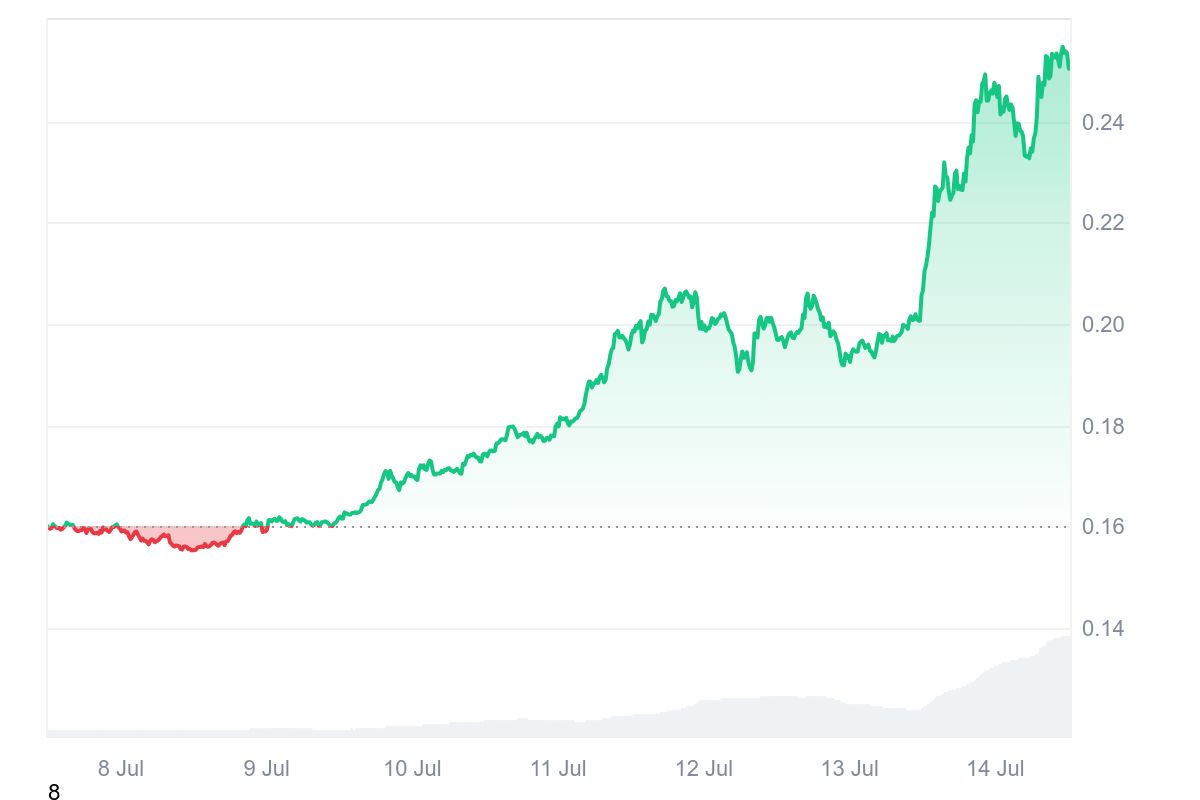The width and height of the screenshot is (1200, 800).
Task: Click the 9 Jul date label
Action: pyautogui.click(x=267, y=769)
